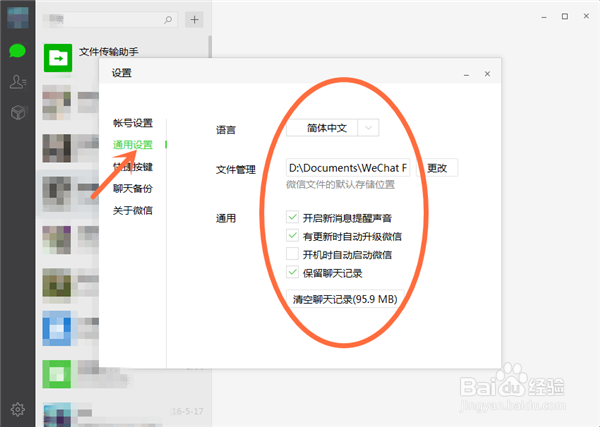The width and height of the screenshot is (600, 427).
Task: Maximize the main WeChat window
Action: coord(565,16)
